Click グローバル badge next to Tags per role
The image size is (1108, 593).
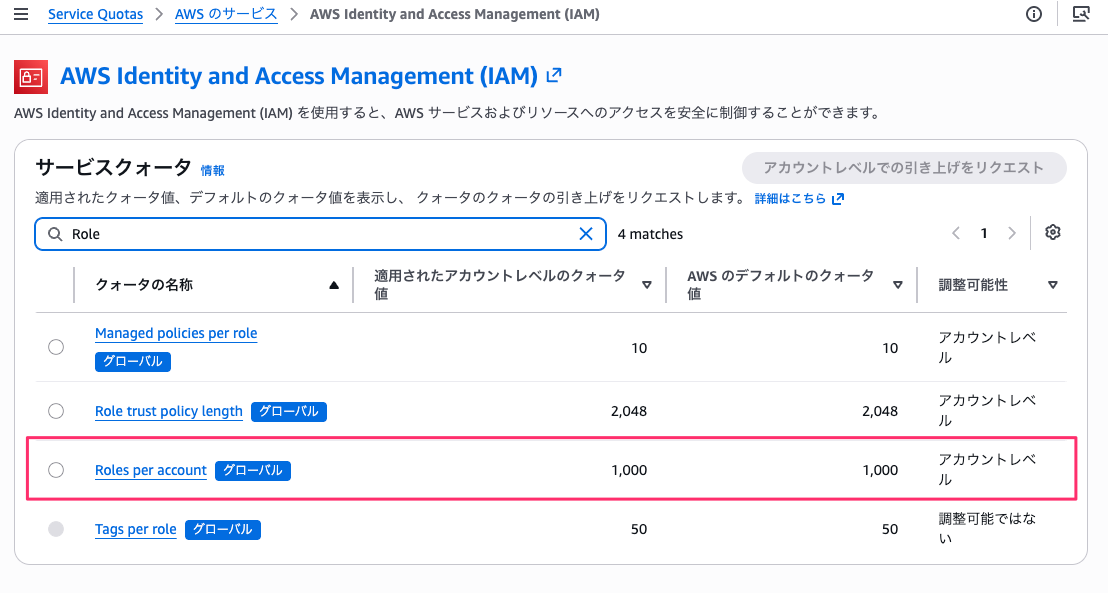pyautogui.click(x=223, y=529)
